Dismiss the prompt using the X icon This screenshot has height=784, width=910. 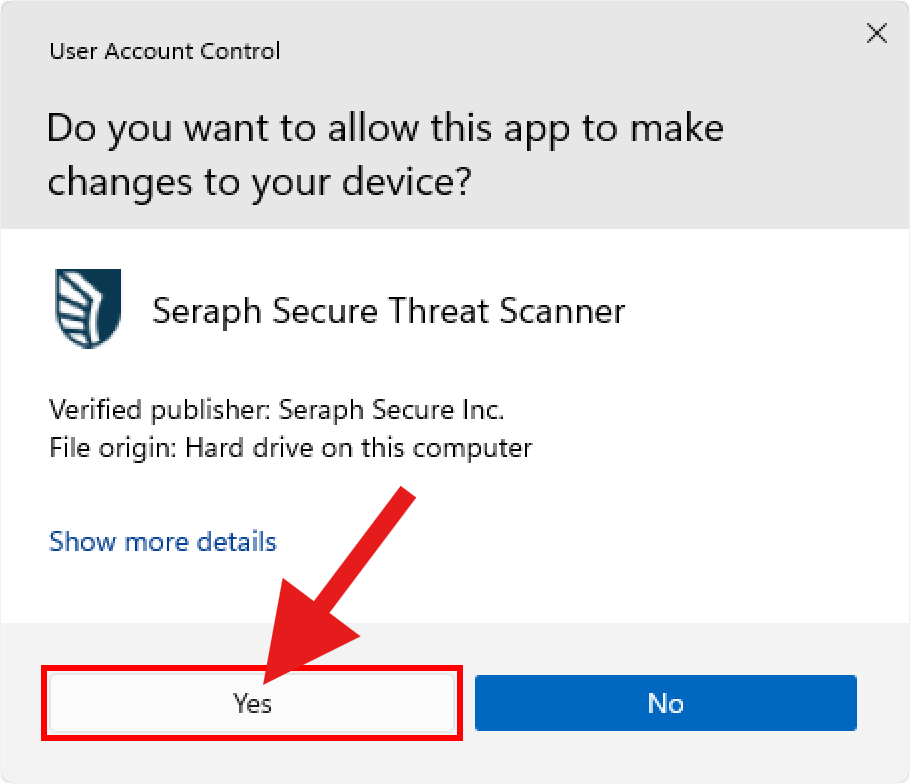pos(876,34)
